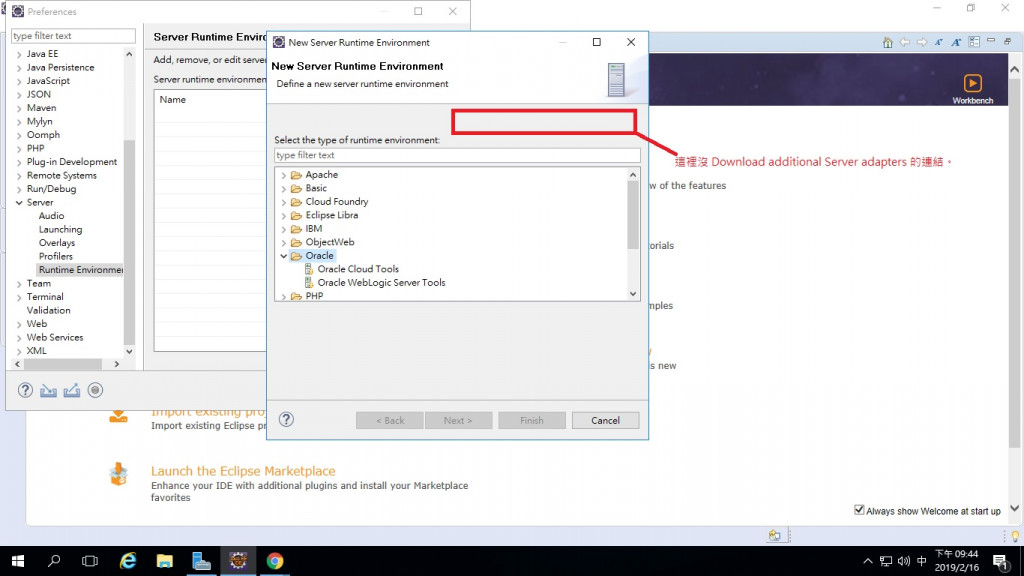This screenshot has width=1024, height=576.
Task: Select Validation in Preferences tree
Action: pos(48,310)
